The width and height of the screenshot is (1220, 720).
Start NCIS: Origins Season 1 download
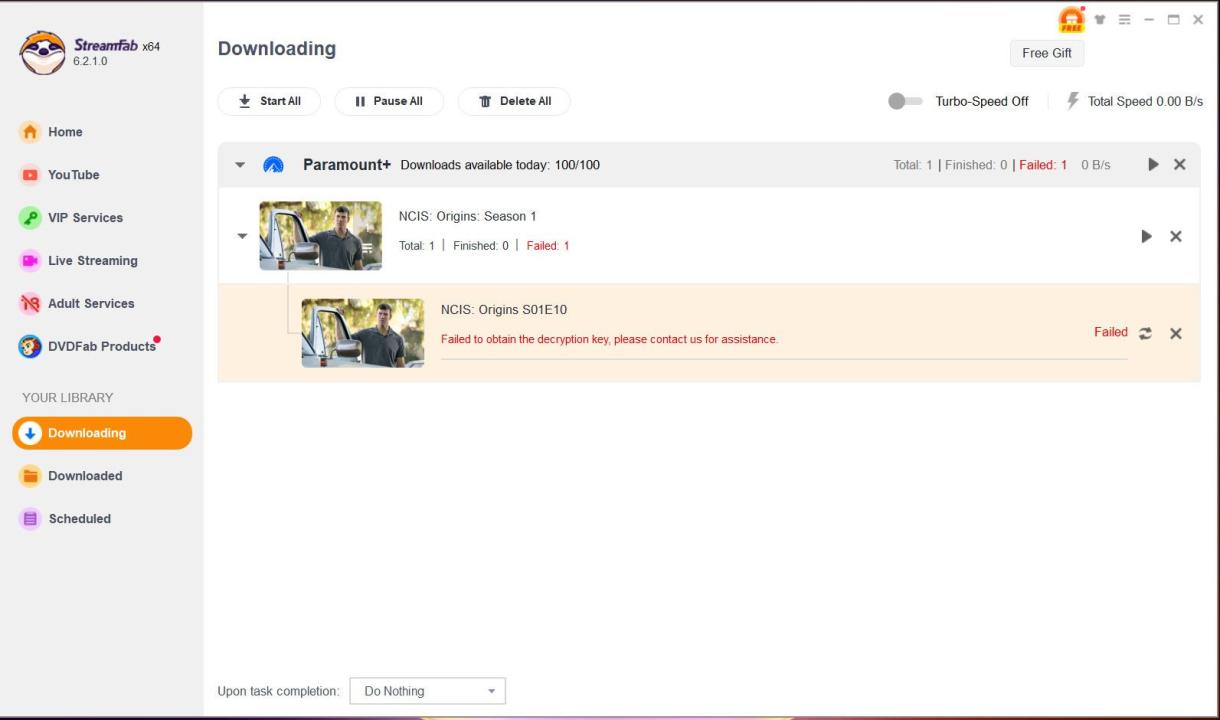(1147, 236)
